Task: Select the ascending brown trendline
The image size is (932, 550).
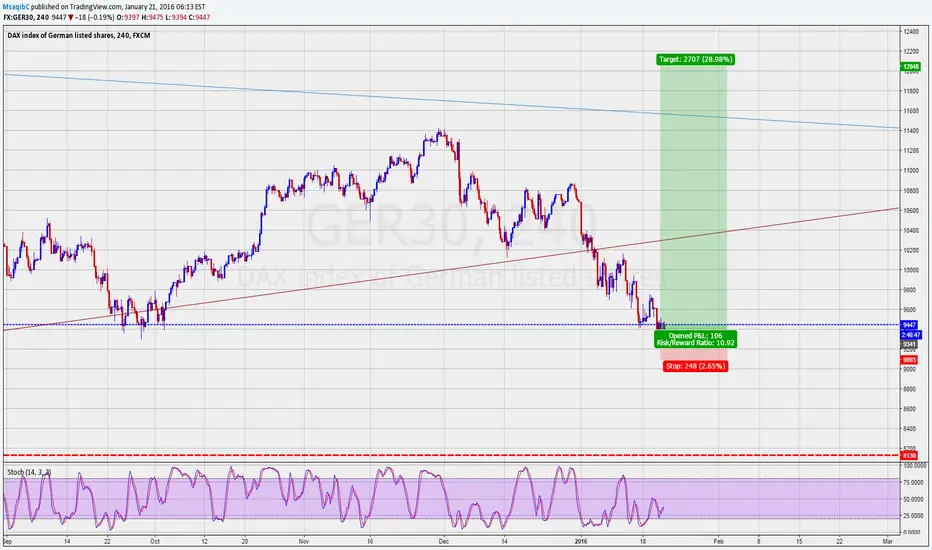Action: pyautogui.click(x=452, y=269)
